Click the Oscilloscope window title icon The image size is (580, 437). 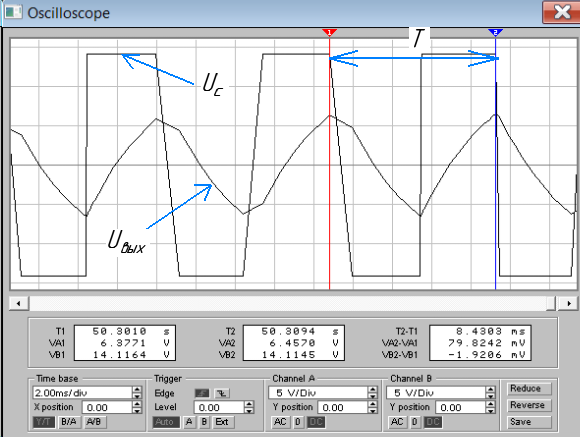[14, 12]
